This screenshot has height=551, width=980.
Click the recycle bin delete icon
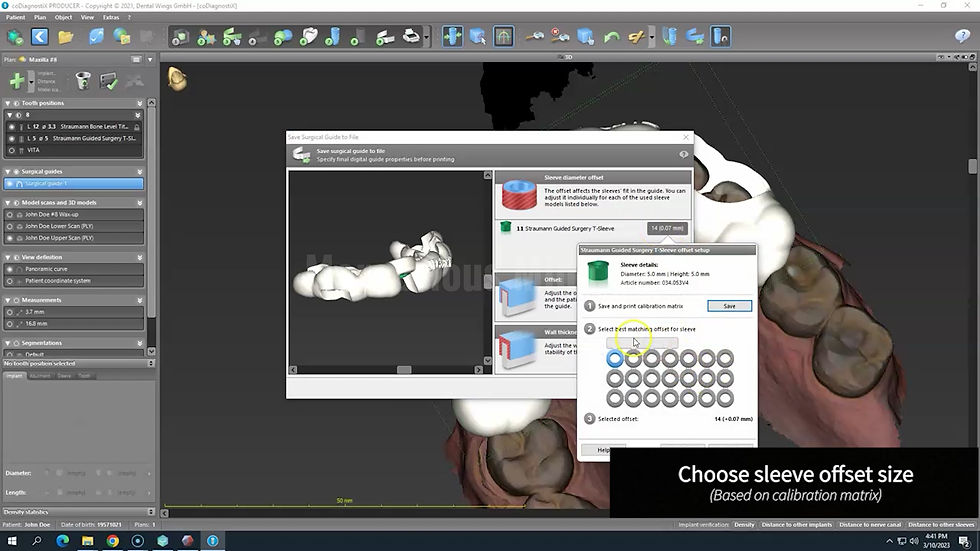pos(82,81)
